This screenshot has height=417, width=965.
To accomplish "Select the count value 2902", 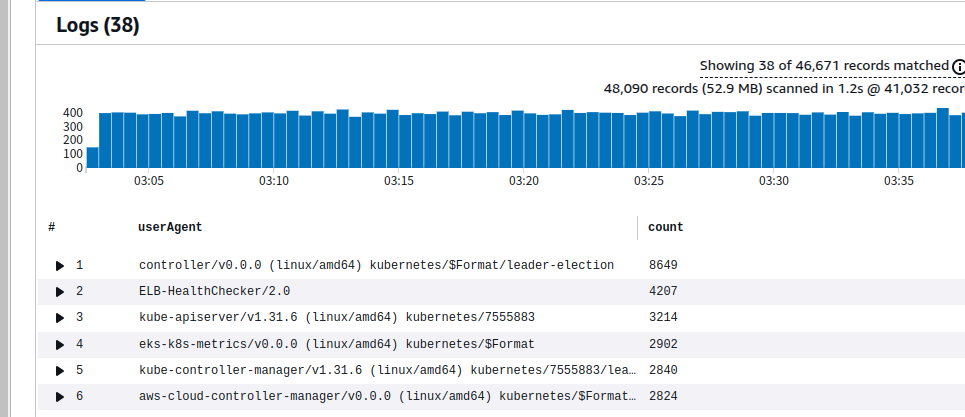I will (x=663, y=344).
